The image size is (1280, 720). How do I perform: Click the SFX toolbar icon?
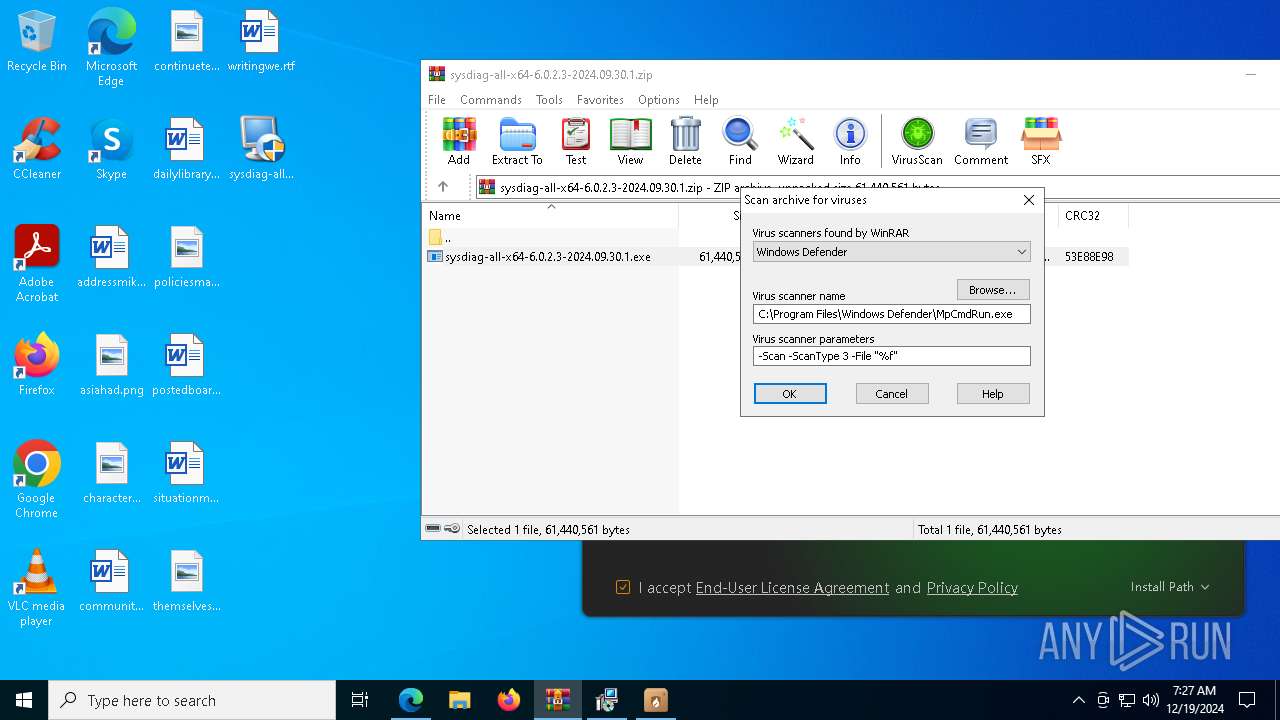coord(1041,141)
